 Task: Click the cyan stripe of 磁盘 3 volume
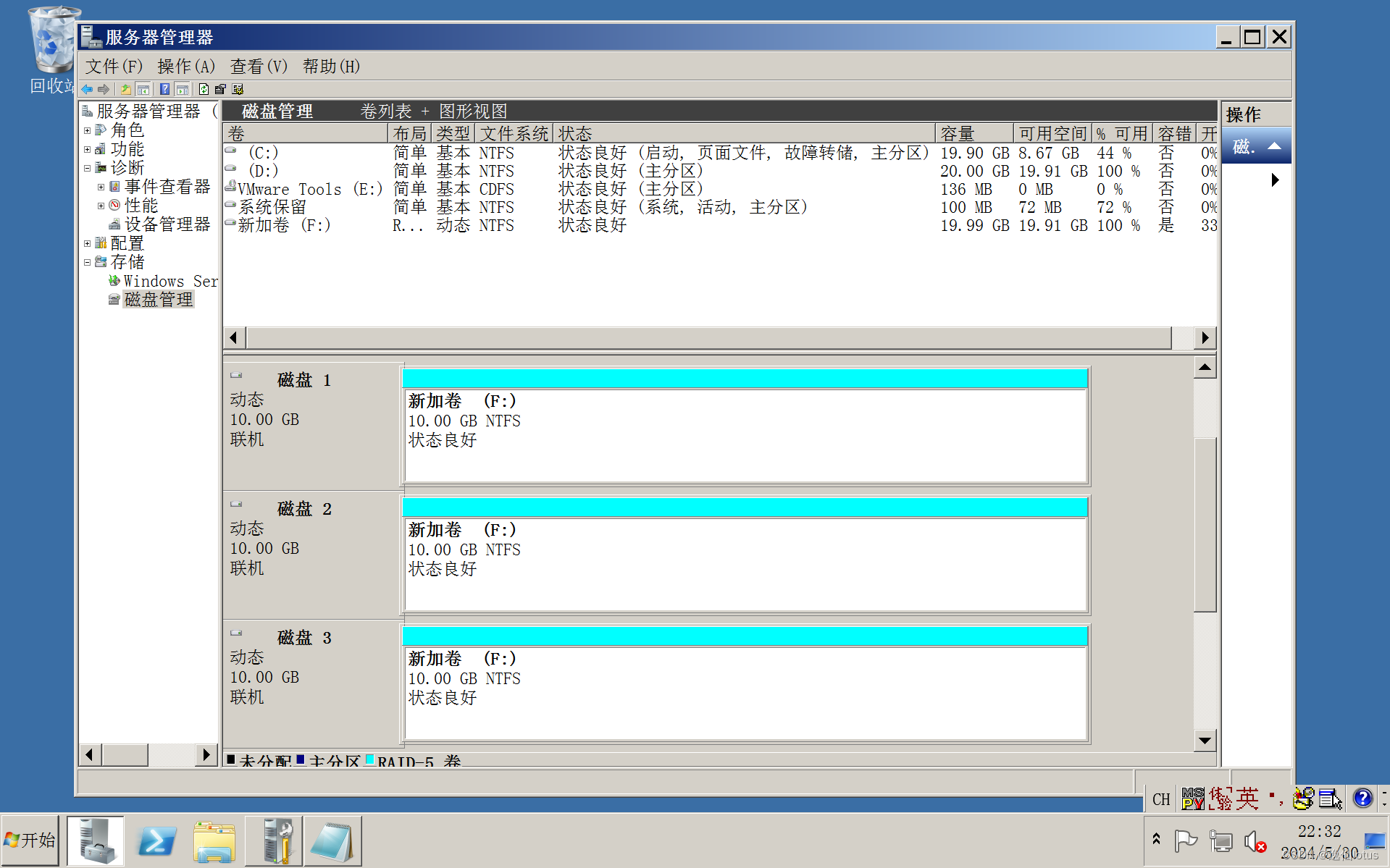click(x=745, y=636)
